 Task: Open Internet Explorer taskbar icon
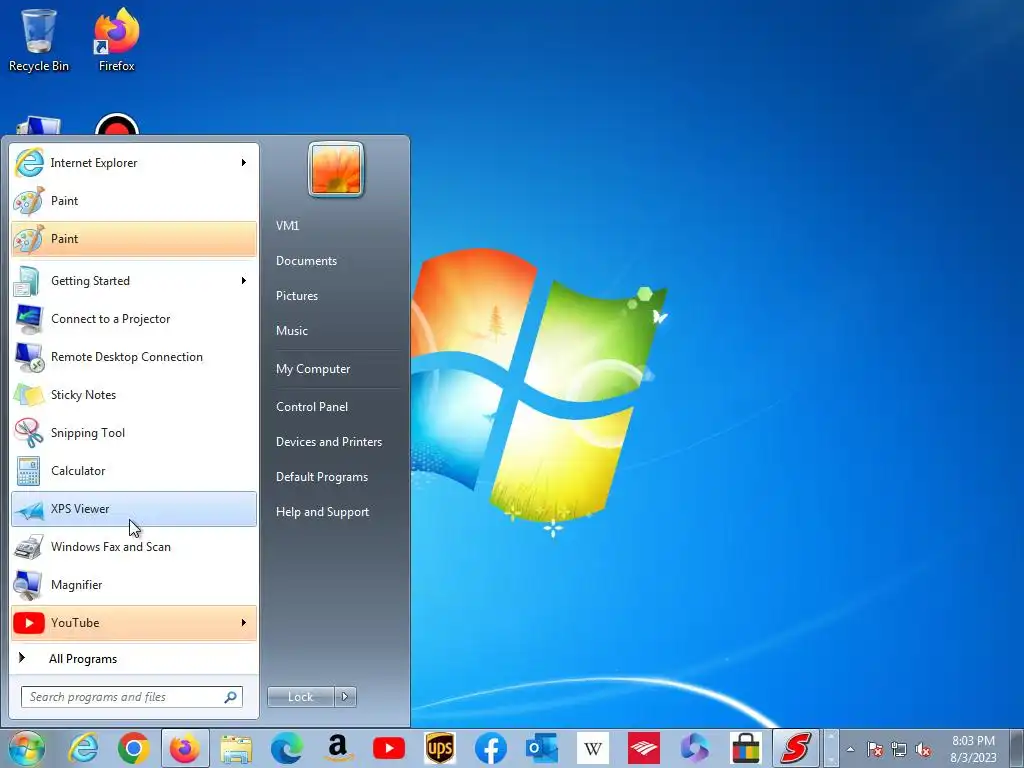coord(84,748)
